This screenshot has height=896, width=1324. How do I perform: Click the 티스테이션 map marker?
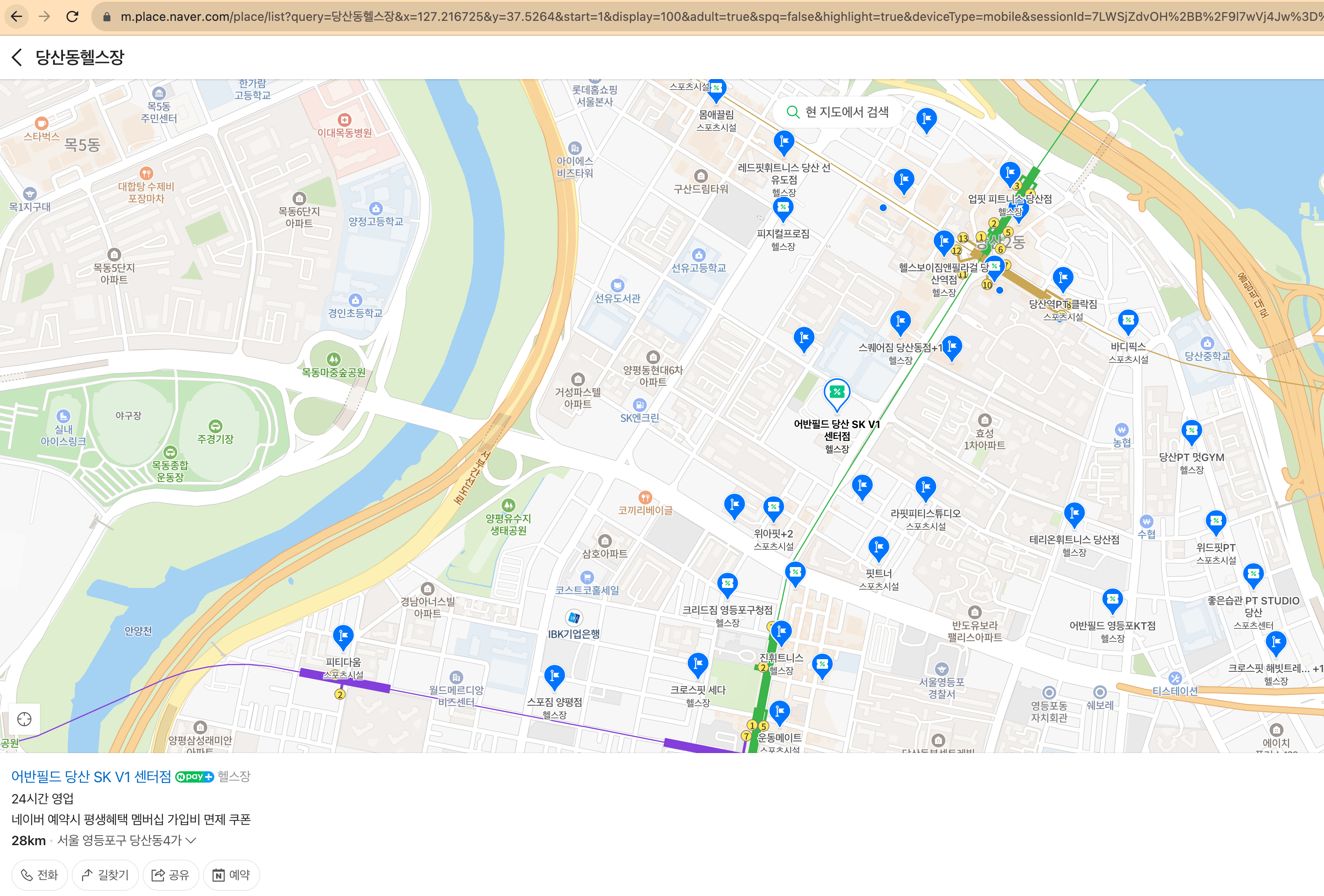(1175, 678)
